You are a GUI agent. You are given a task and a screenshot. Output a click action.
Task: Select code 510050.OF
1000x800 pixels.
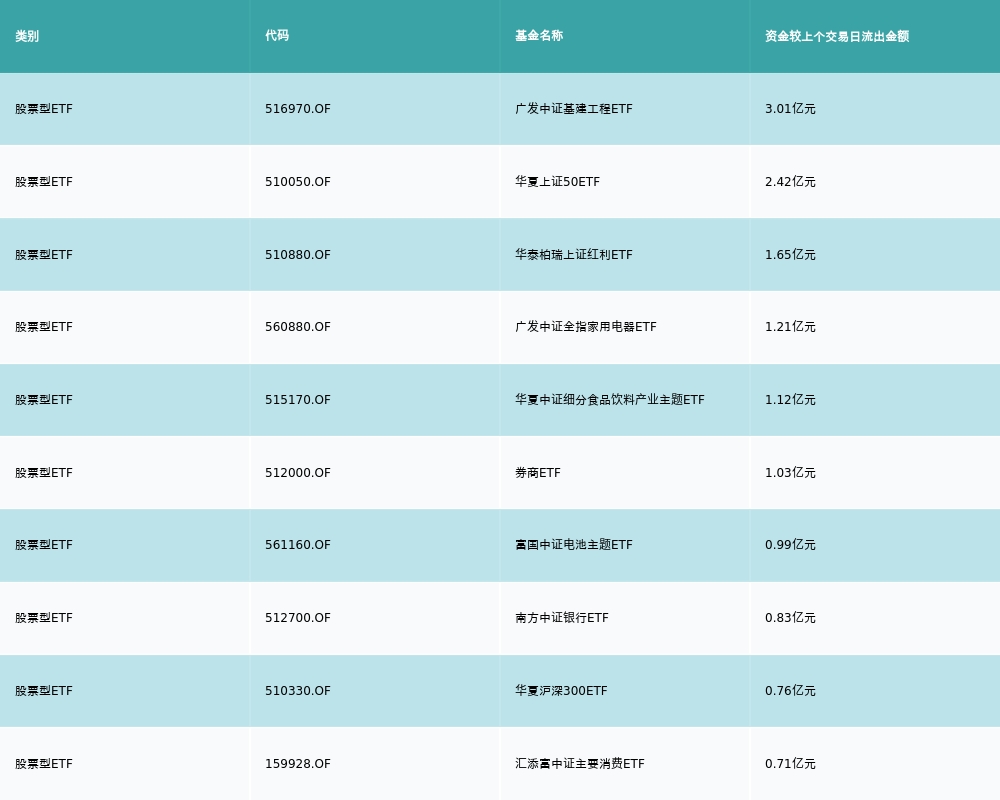(298, 182)
